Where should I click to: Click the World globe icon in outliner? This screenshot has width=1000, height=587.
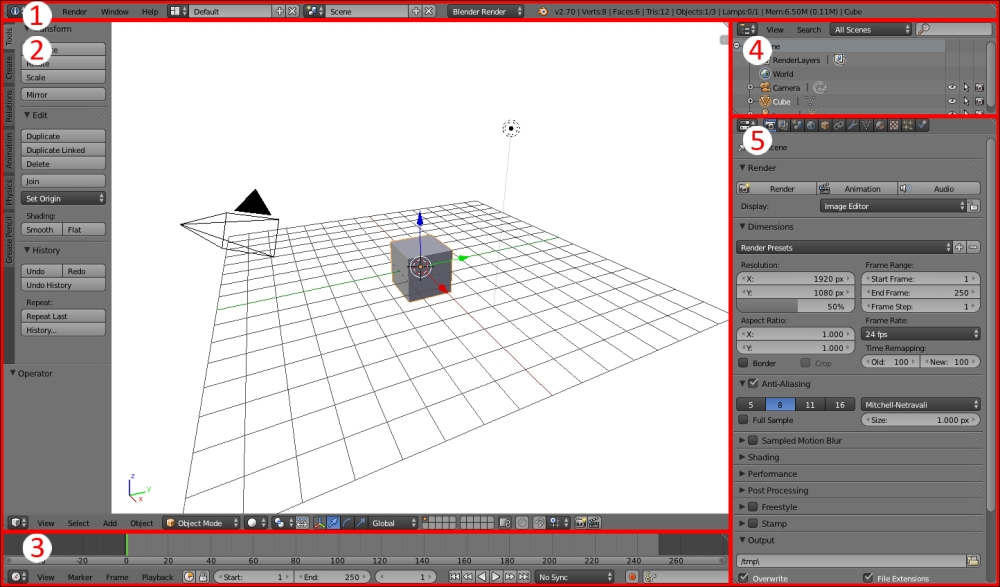[765, 73]
